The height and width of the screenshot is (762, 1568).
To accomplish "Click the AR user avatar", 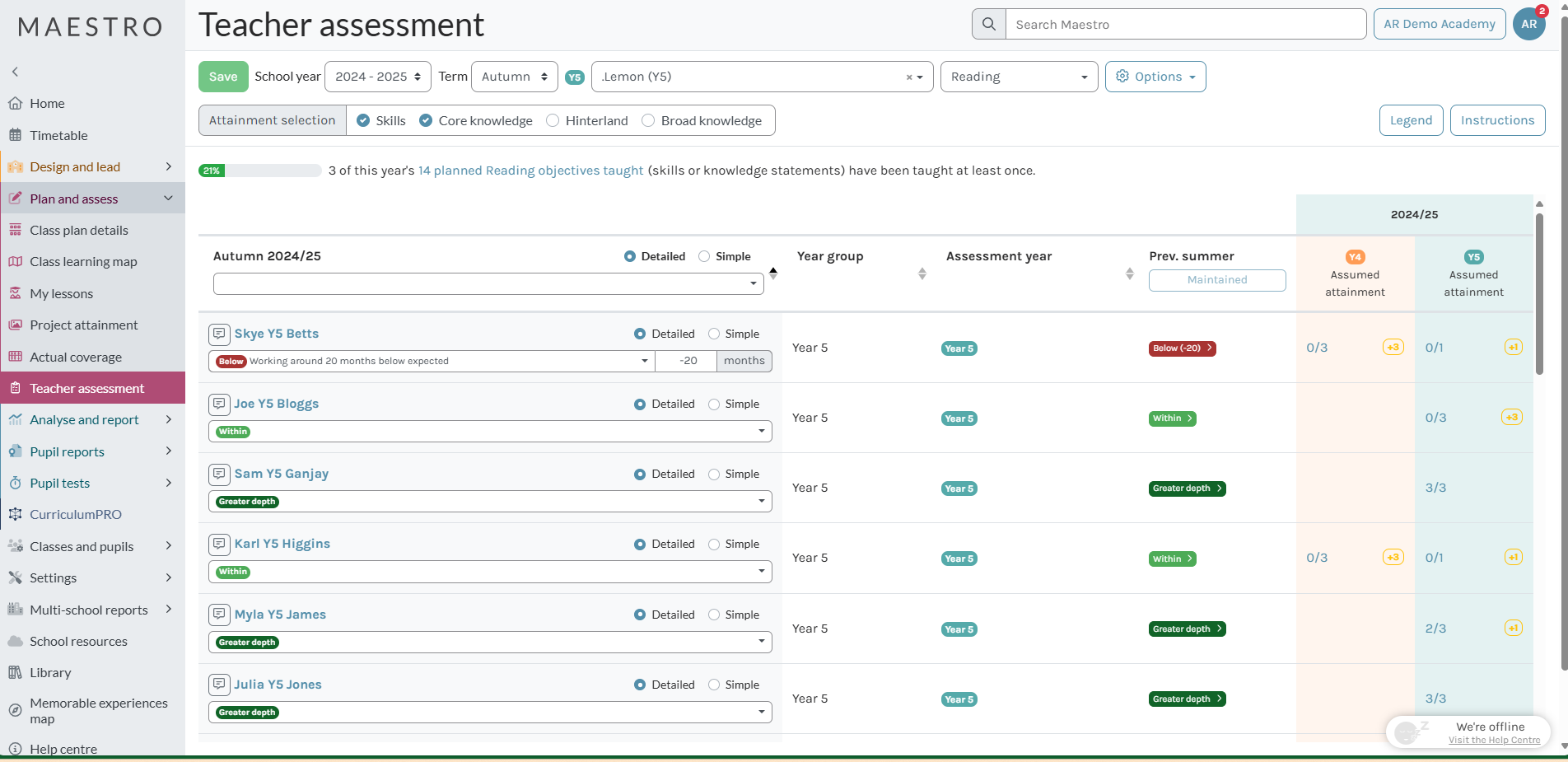I will [1528, 25].
